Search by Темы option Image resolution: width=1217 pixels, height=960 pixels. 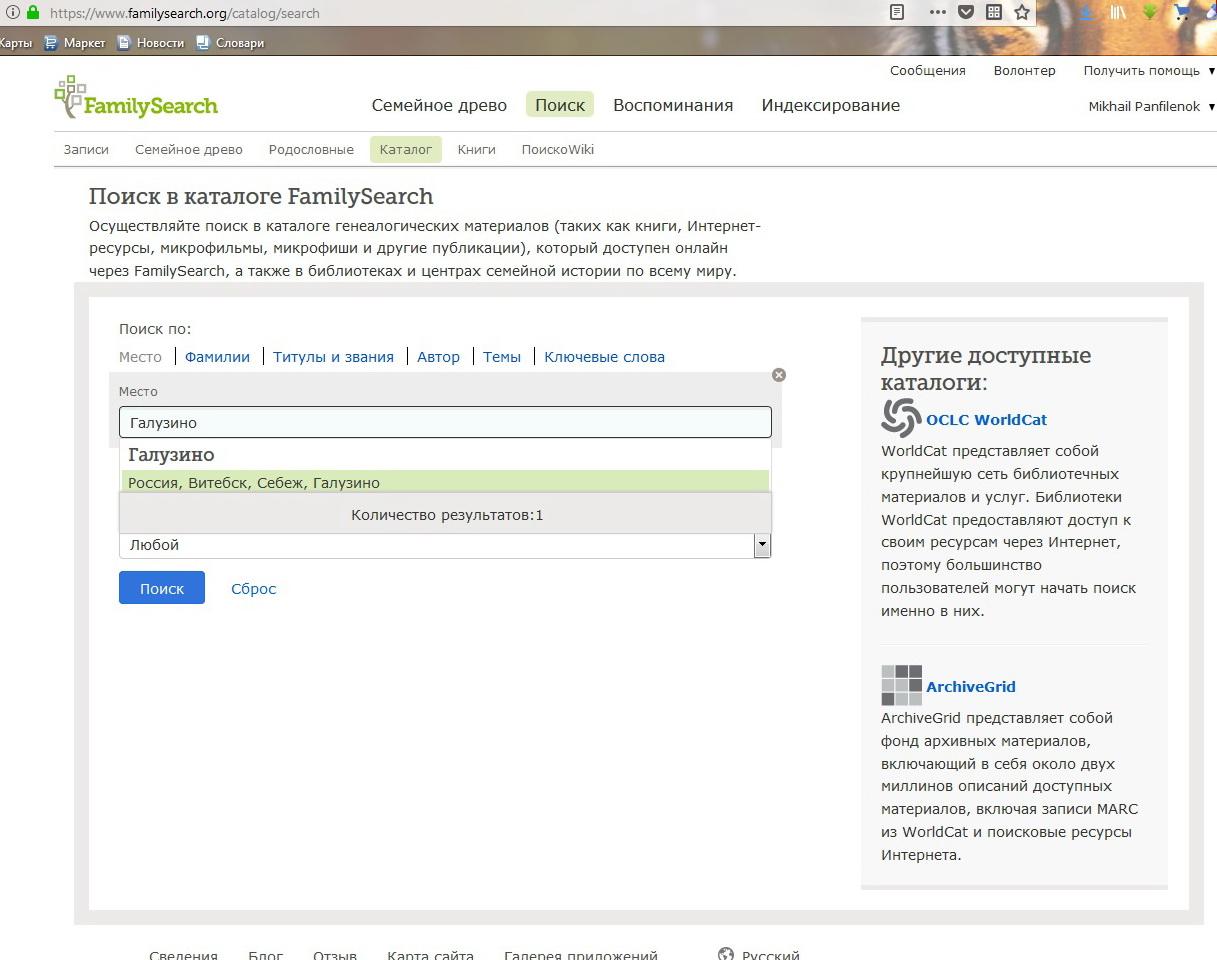(502, 357)
